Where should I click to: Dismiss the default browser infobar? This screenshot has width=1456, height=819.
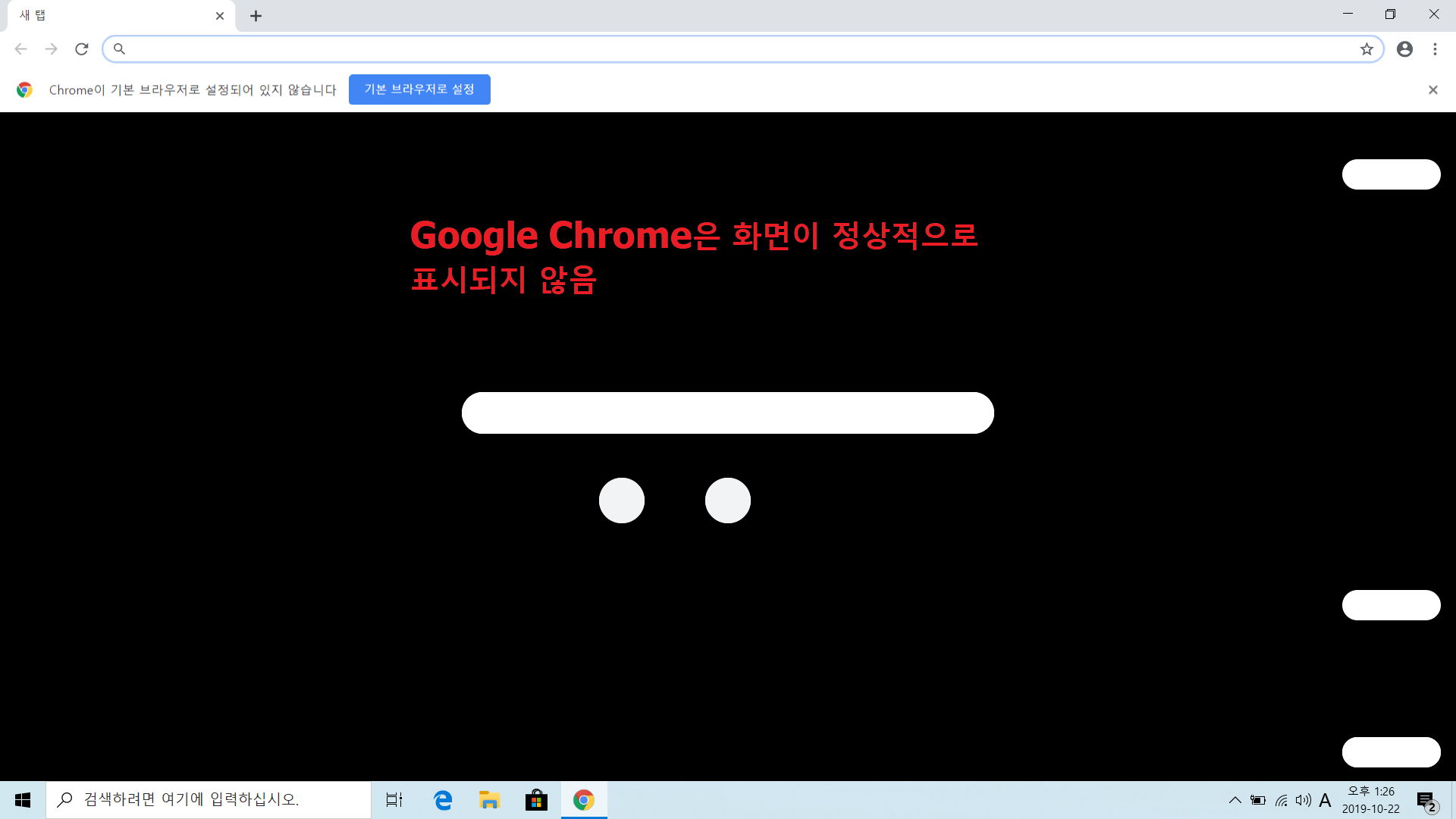point(1432,89)
